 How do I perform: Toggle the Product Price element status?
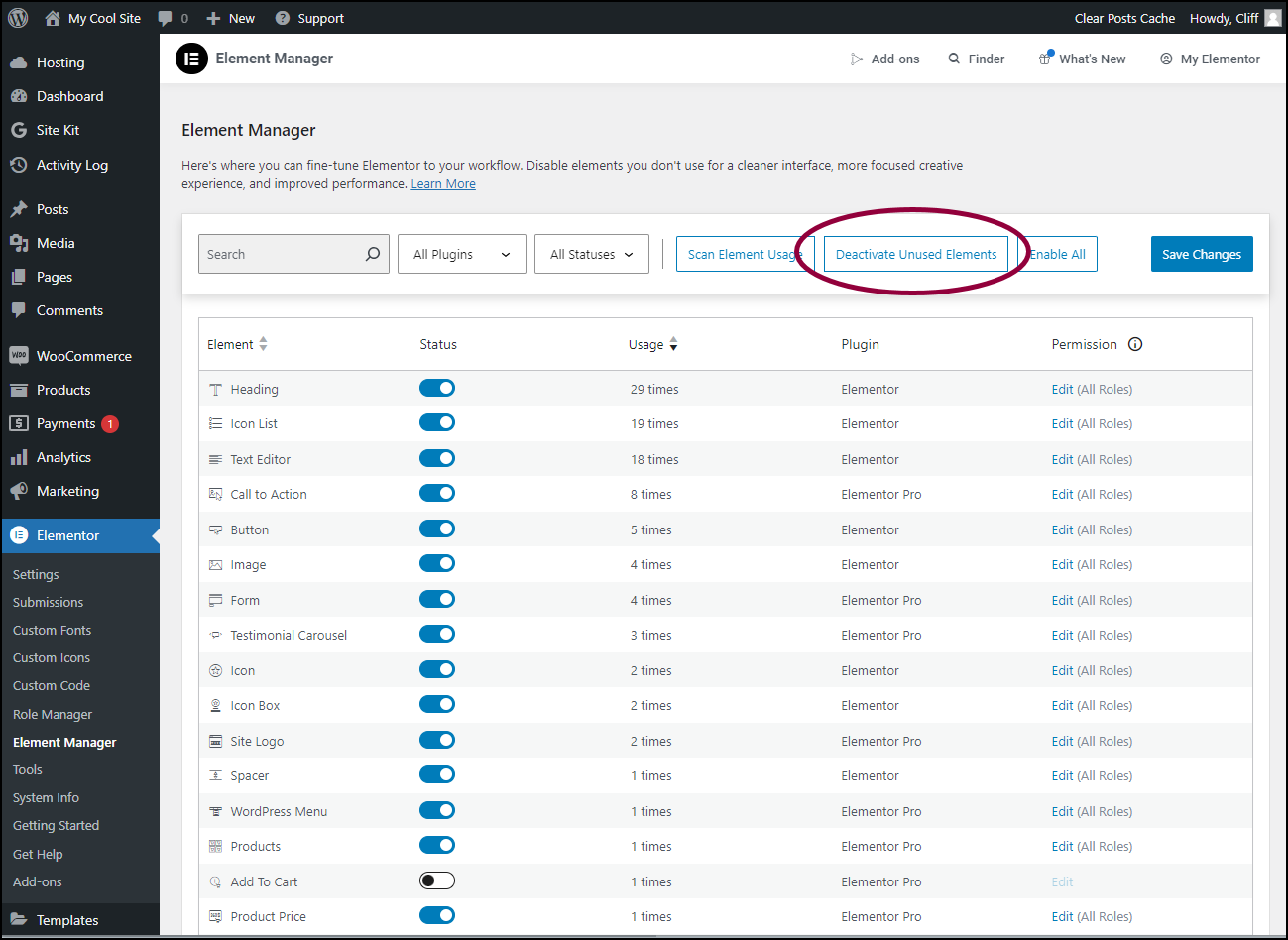(x=437, y=915)
